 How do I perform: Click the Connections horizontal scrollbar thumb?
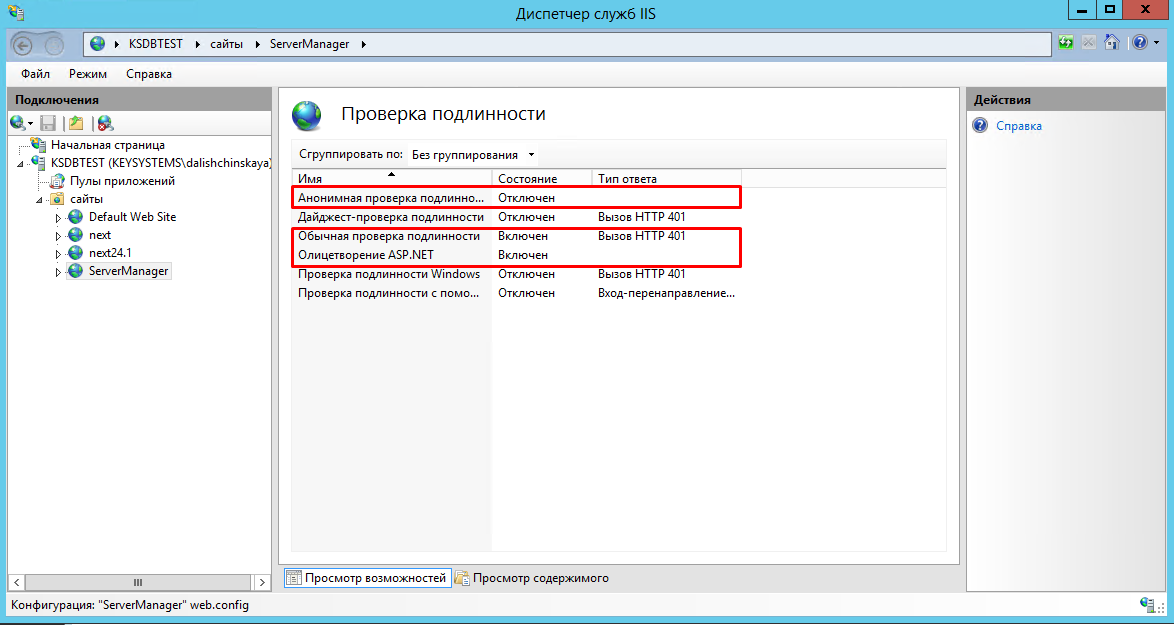pyautogui.click(x=138, y=582)
